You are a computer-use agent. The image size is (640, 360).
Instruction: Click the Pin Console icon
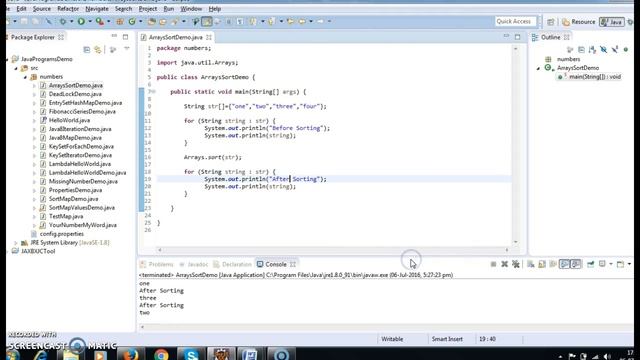point(591,264)
